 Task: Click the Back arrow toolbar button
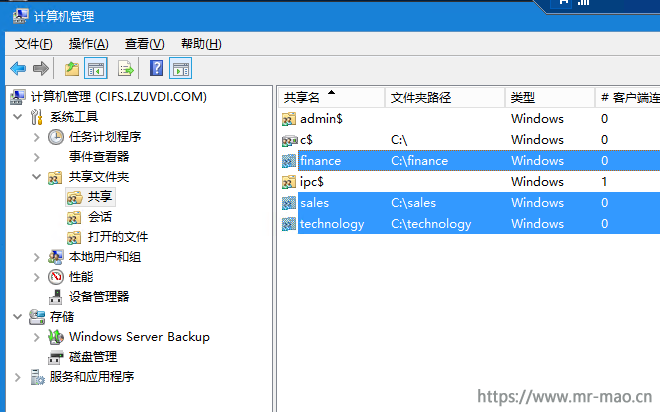[x=18, y=68]
